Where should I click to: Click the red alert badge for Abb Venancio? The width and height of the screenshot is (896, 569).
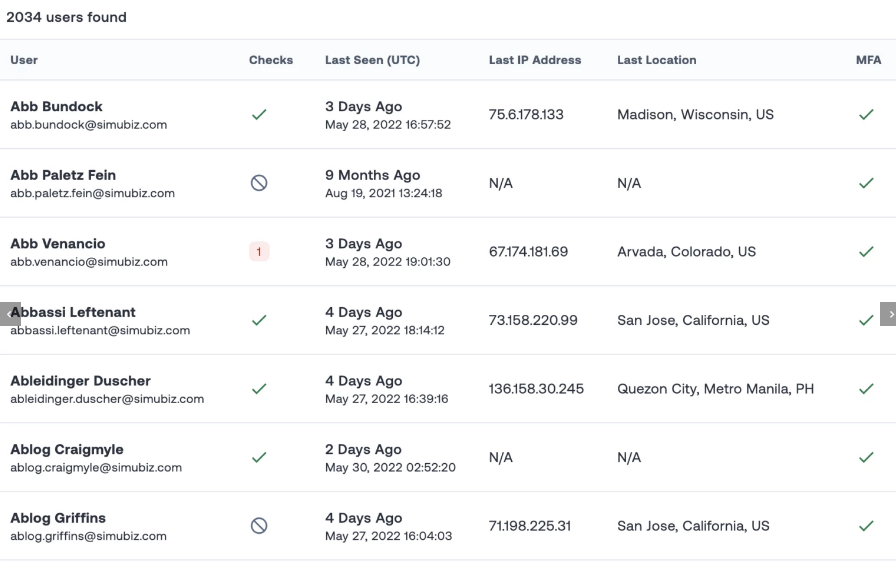pos(259,252)
